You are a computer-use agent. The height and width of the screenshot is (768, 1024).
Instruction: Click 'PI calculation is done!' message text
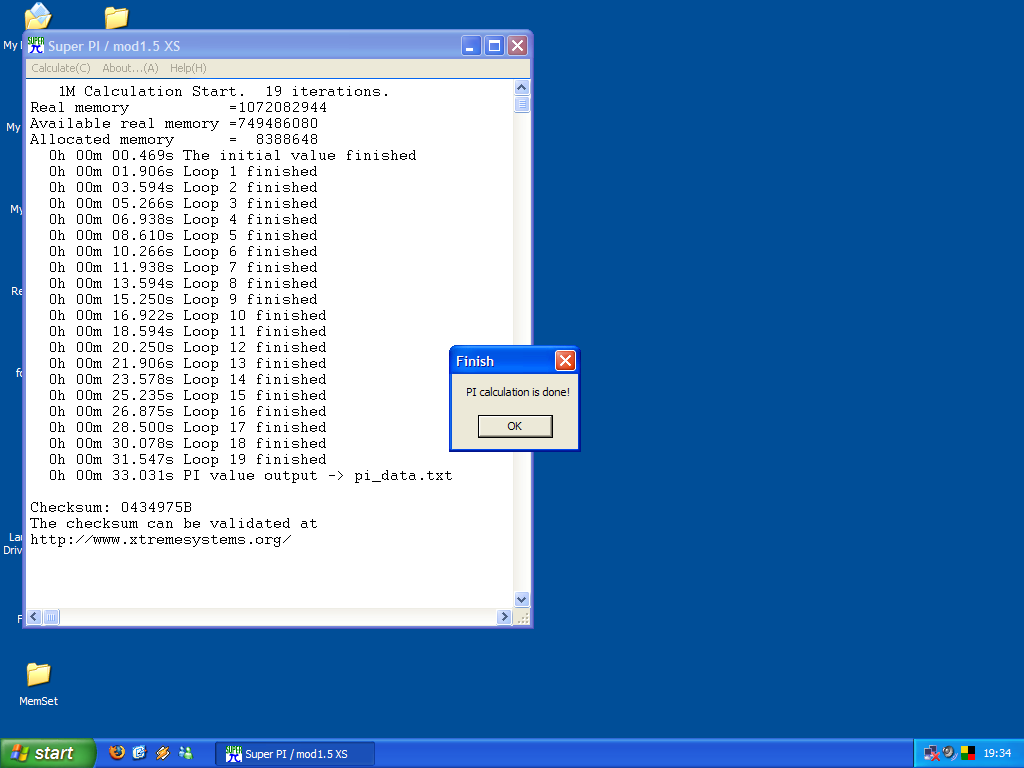517,392
